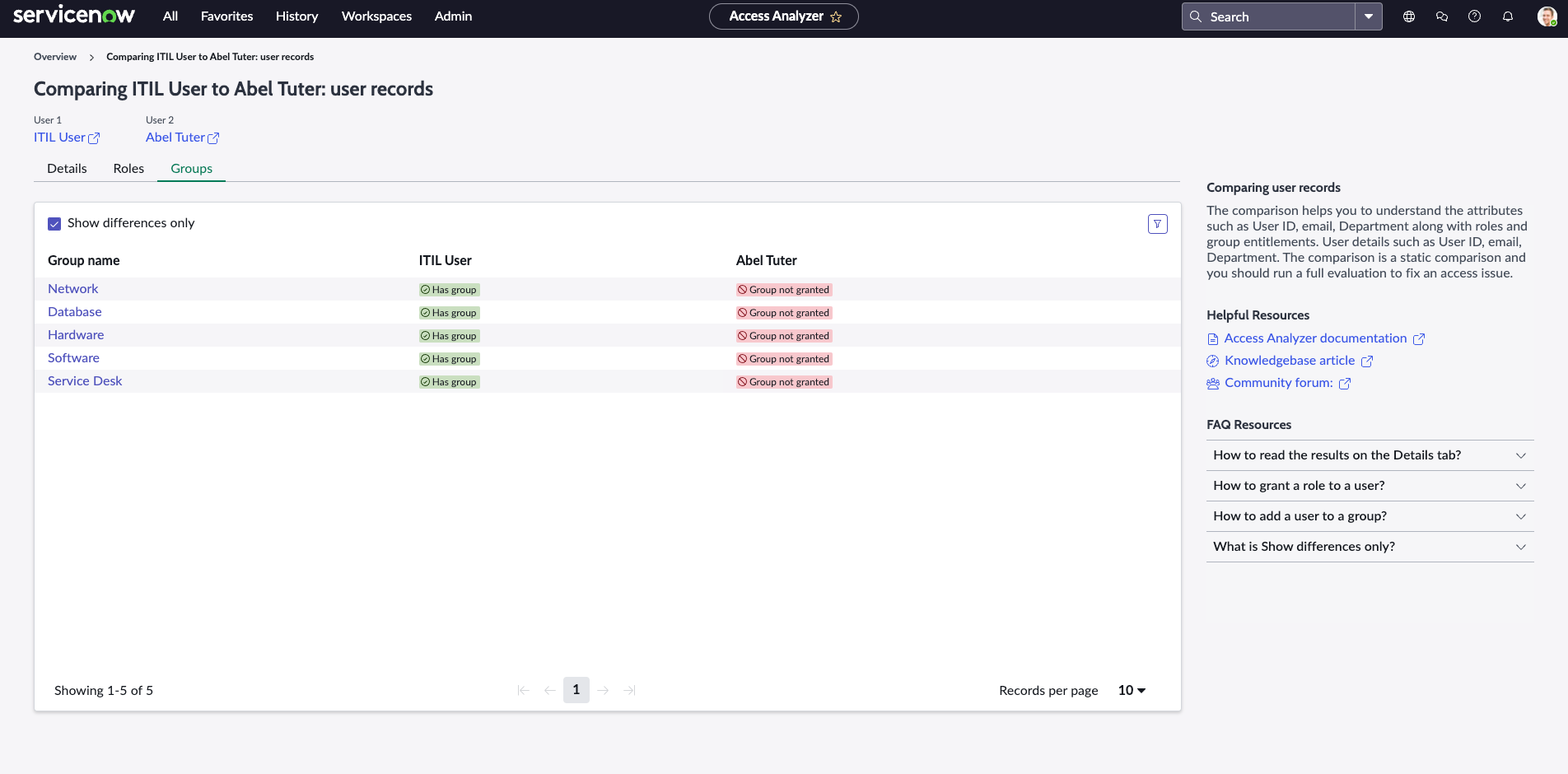Click the Knowledgebase article icon
Image resolution: width=1568 pixels, height=774 pixels.
[x=1213, y=361]
